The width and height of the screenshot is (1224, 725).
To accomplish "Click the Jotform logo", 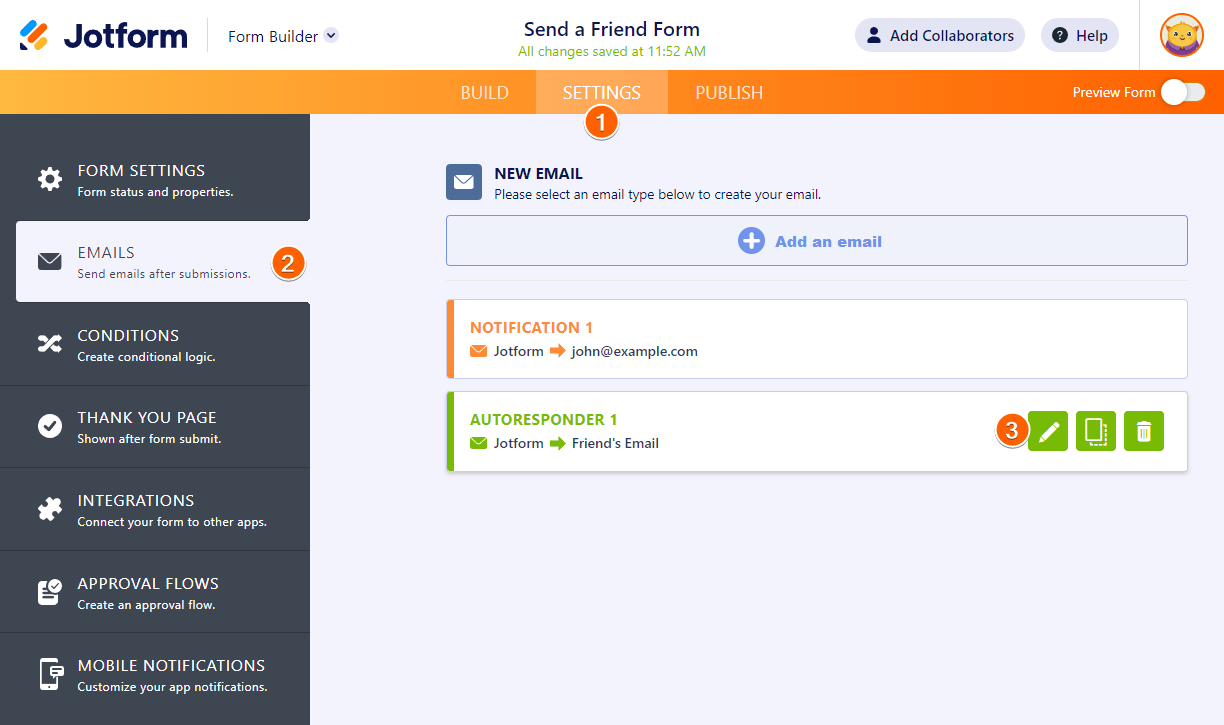I will tap(104, 36).
